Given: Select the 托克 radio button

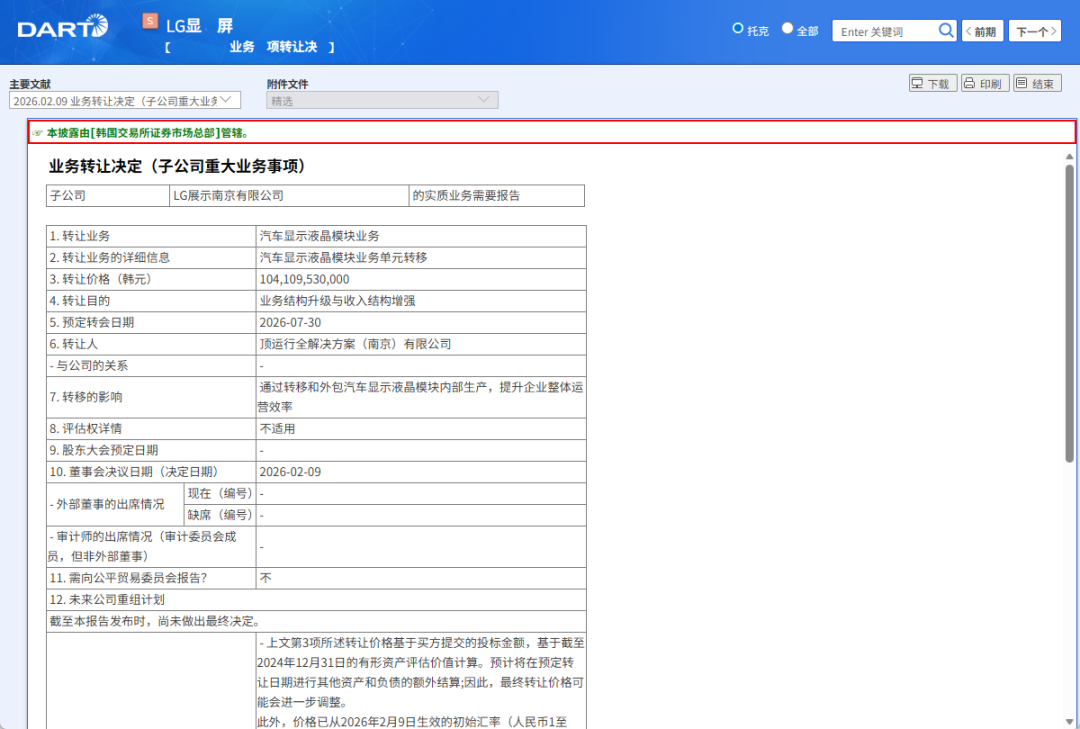Looking at the screenshot, I should coord(737,29).
